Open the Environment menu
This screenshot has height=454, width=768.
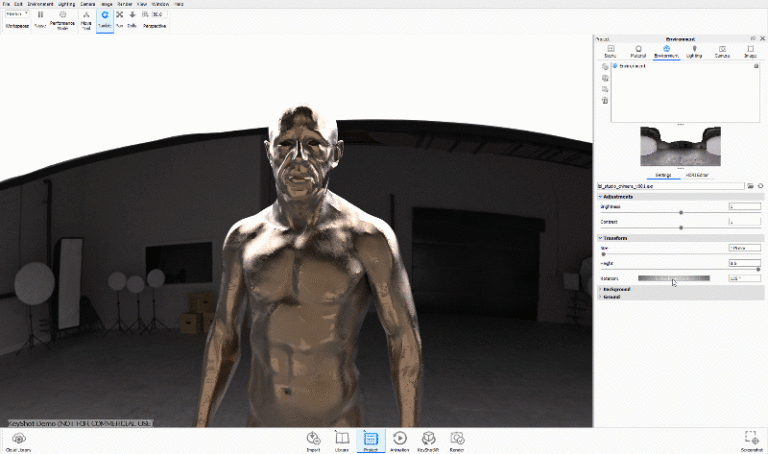40,4
